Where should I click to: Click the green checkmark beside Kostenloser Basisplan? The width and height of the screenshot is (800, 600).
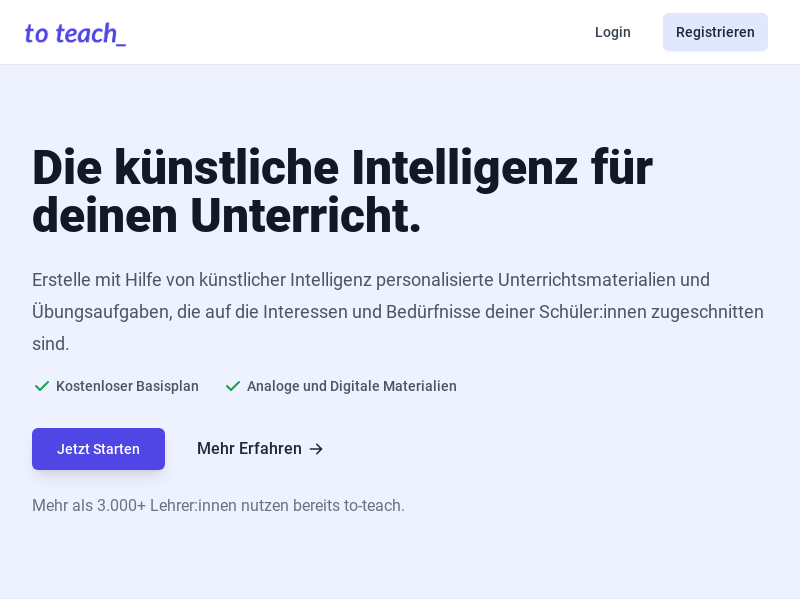click(41, 386)
